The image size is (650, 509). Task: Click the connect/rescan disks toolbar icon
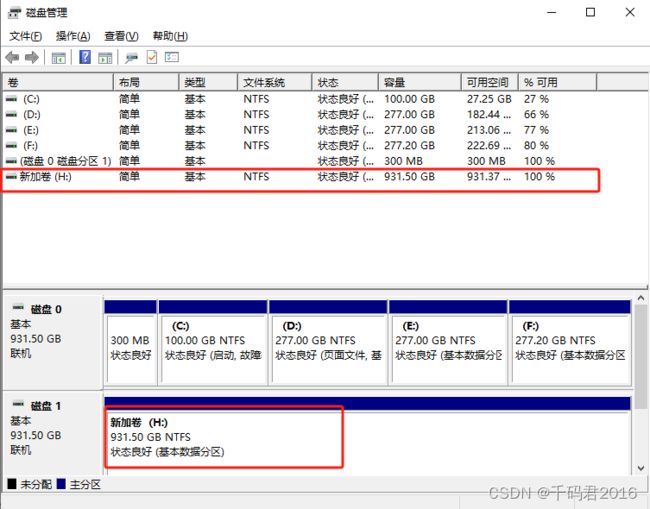(131, 58)
